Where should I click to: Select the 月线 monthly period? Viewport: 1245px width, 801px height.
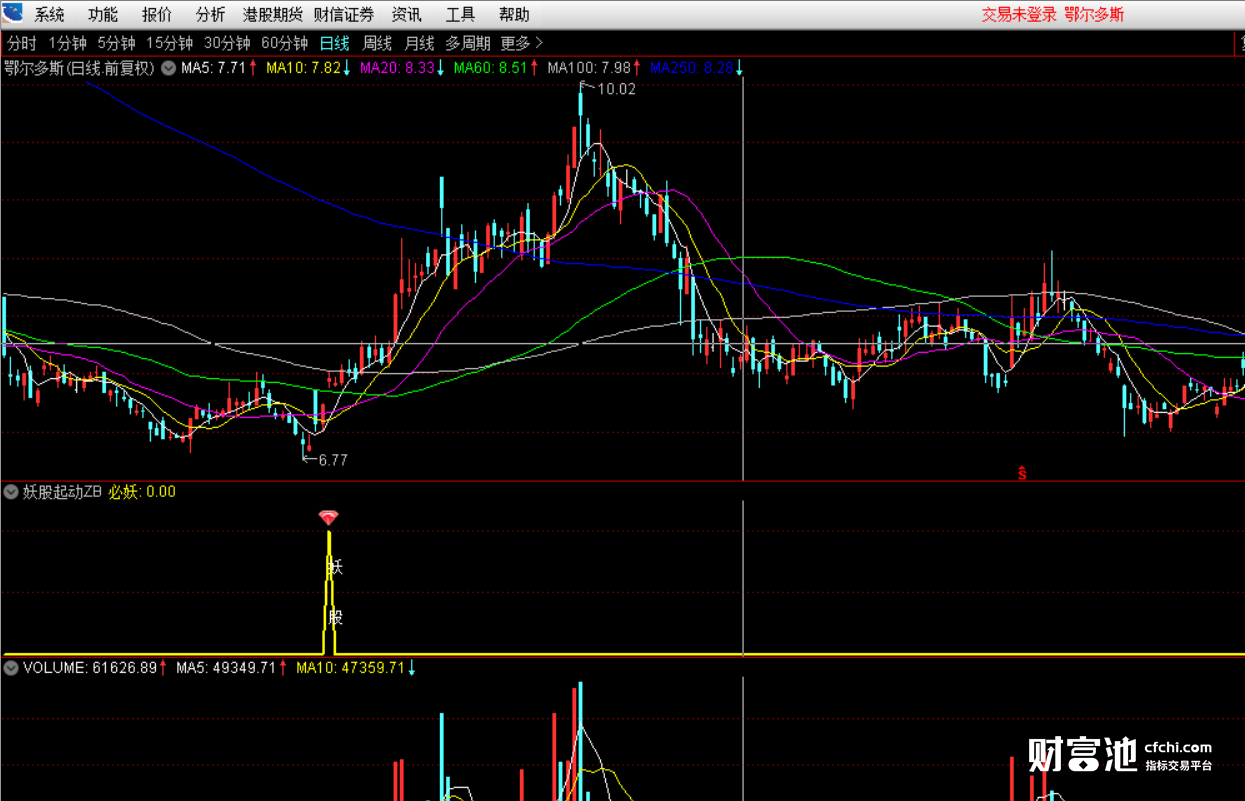pos(419,43)
